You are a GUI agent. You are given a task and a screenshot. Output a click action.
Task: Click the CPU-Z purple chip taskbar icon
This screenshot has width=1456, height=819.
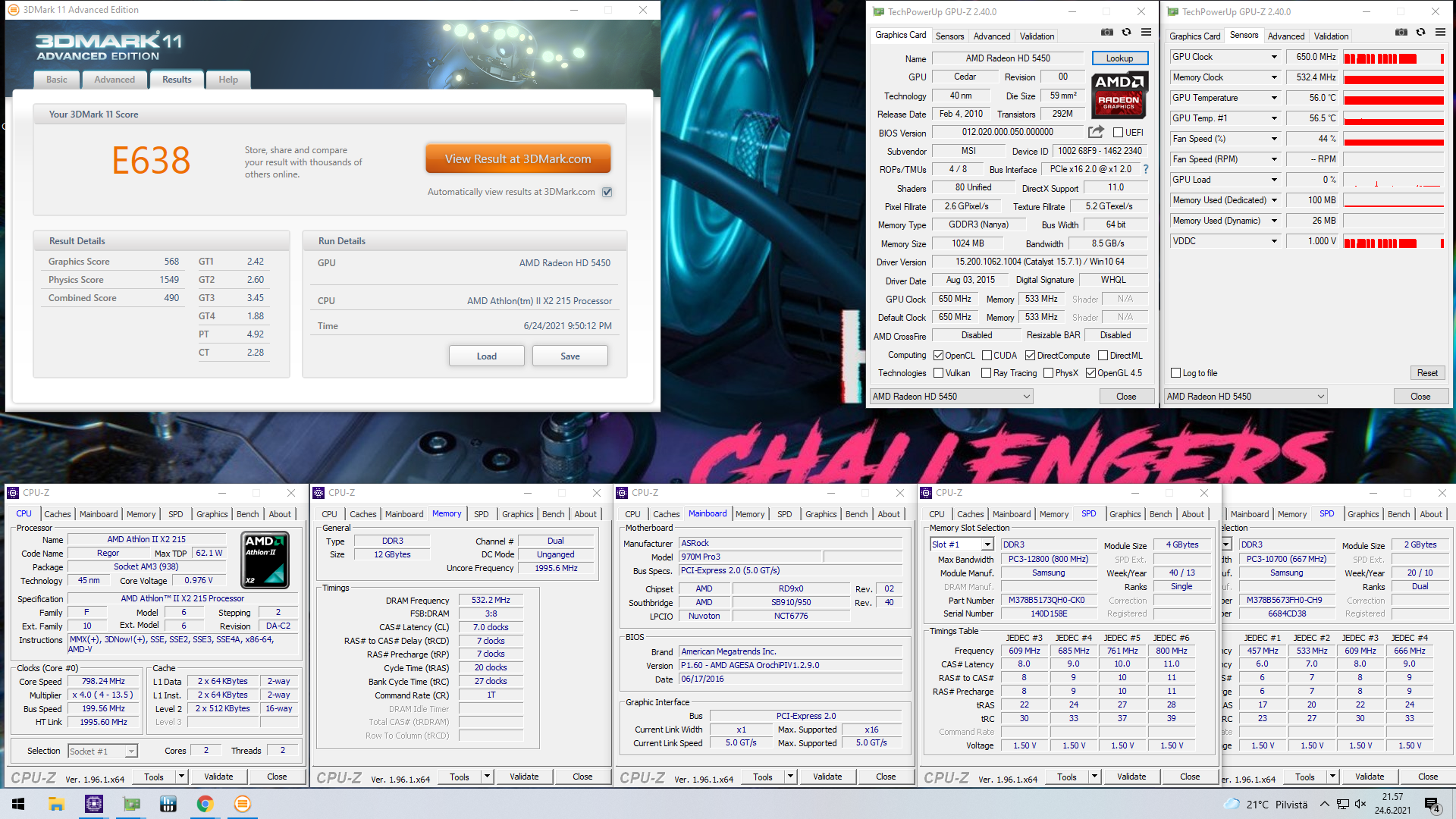coord(94,804)
